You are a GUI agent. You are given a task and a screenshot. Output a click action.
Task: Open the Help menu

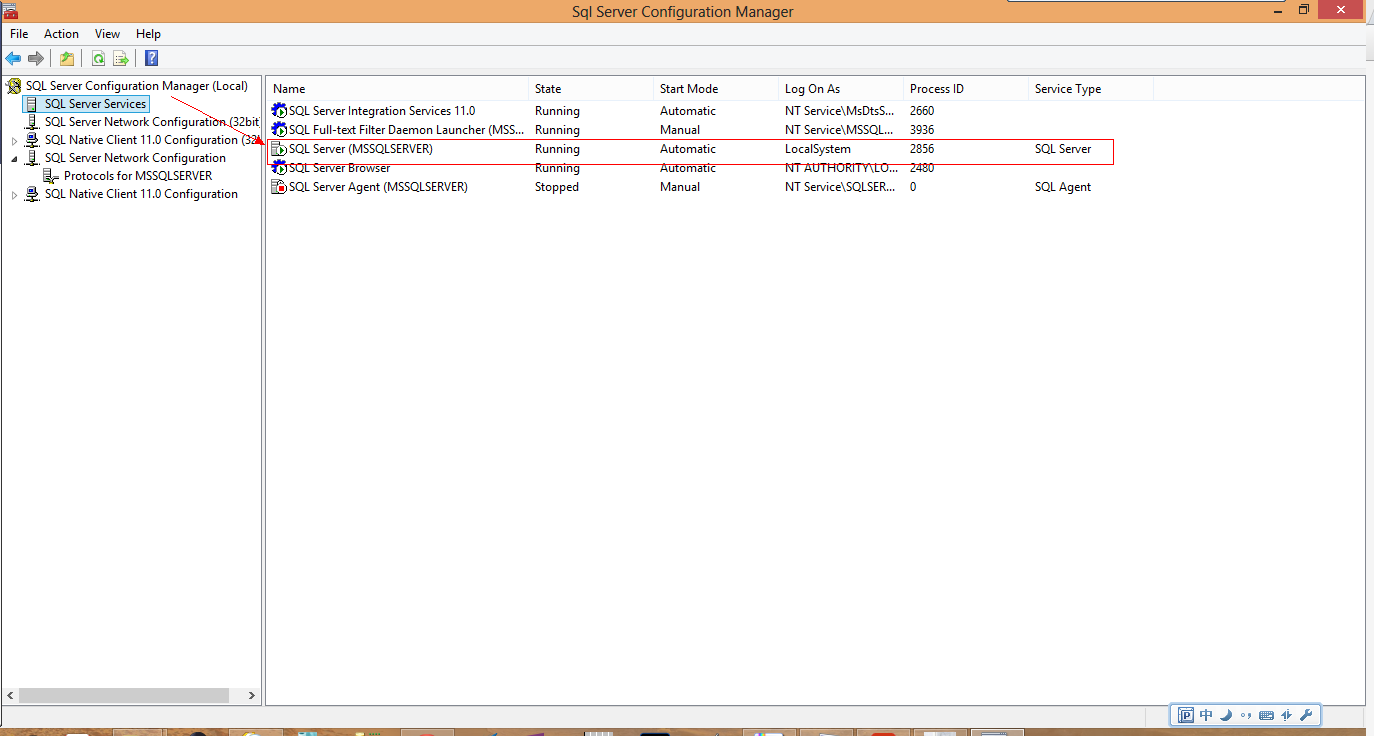click(148, 34)
